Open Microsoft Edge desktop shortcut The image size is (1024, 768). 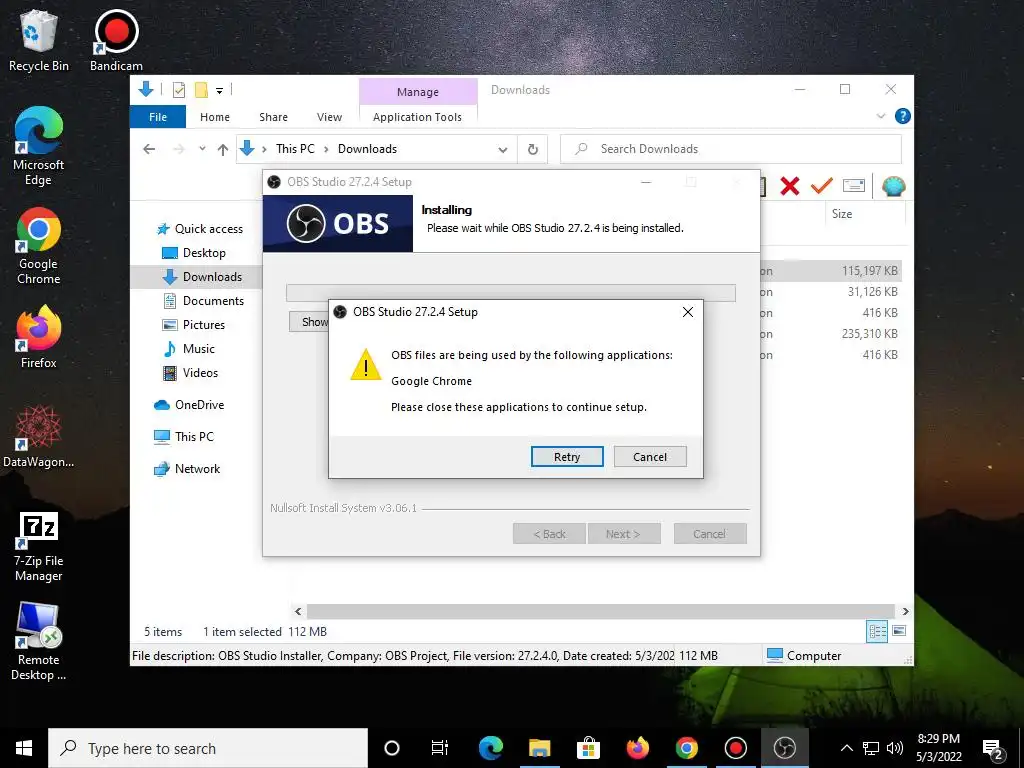pyautogui.click(x=39, y=146)
